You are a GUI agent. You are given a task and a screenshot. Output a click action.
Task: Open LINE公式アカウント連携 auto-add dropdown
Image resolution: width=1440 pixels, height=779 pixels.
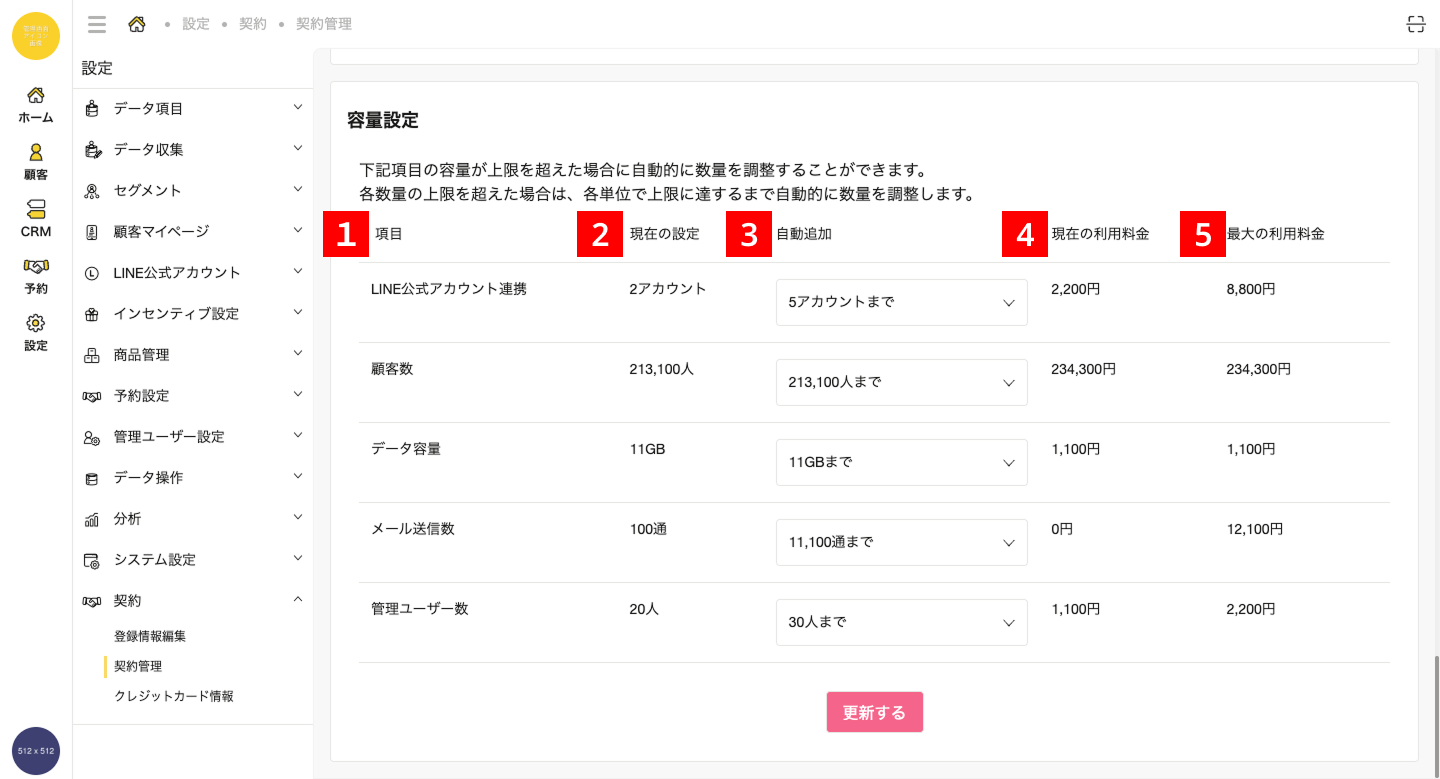coord(901,302)
